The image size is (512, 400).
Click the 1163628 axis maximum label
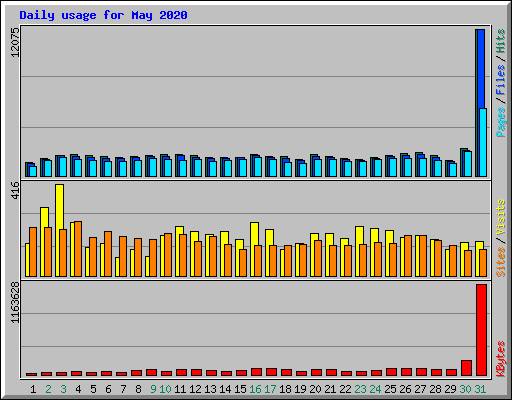click(x=15, y=303)
